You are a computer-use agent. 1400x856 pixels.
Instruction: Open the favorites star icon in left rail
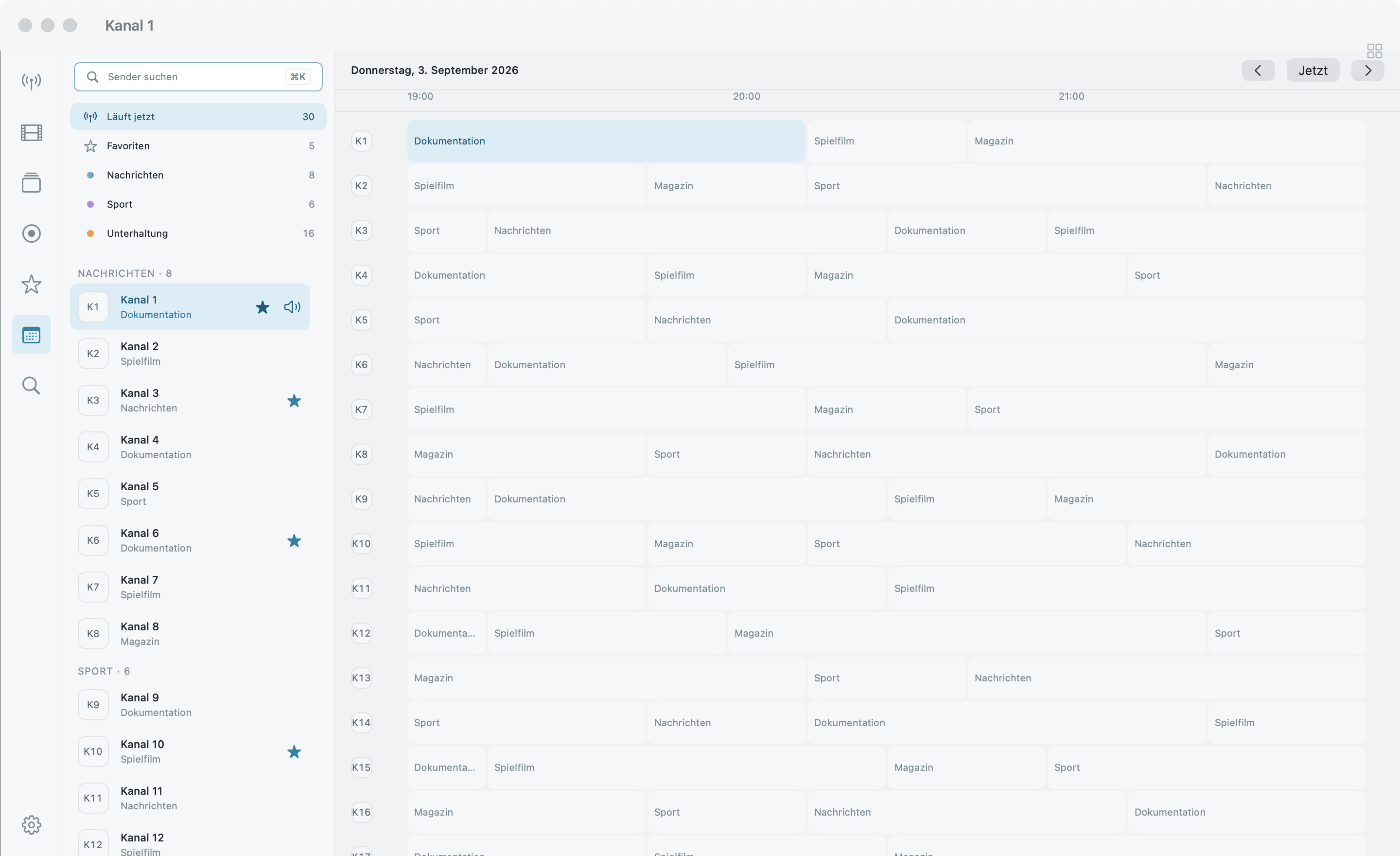click(31, 284)
